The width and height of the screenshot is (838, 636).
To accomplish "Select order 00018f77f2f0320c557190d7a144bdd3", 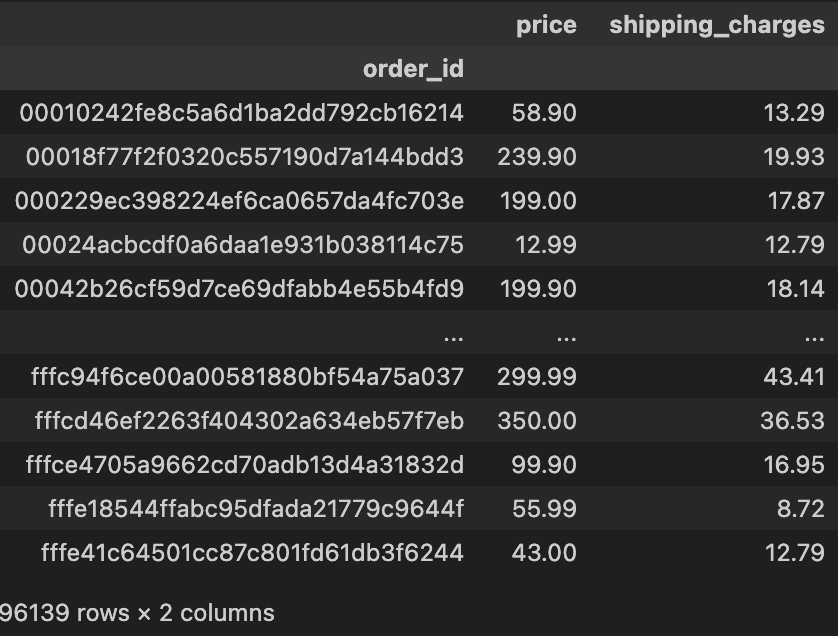I will point(245,157).
